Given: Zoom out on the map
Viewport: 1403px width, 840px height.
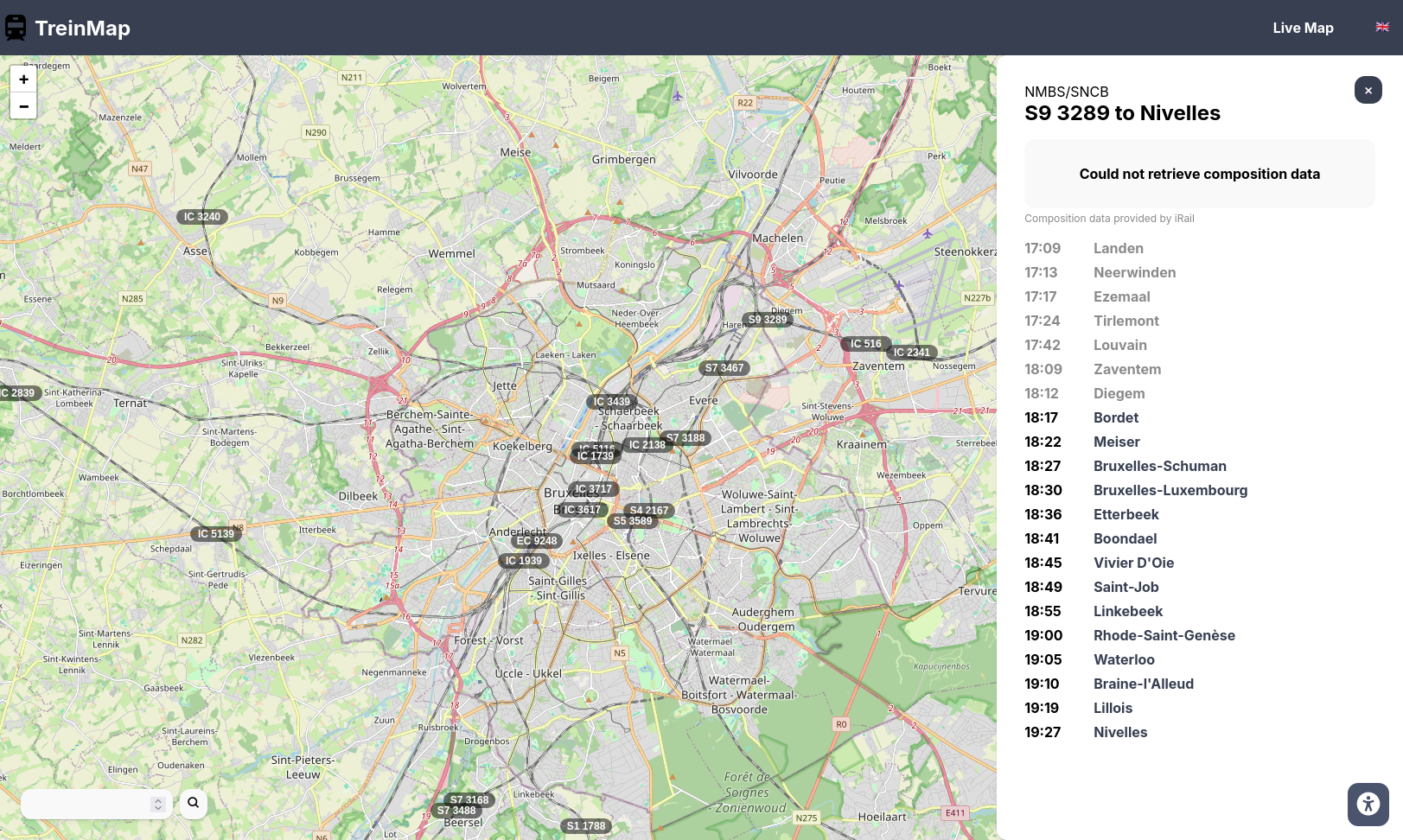Looking at the screenshot, I should click(23, 106).
